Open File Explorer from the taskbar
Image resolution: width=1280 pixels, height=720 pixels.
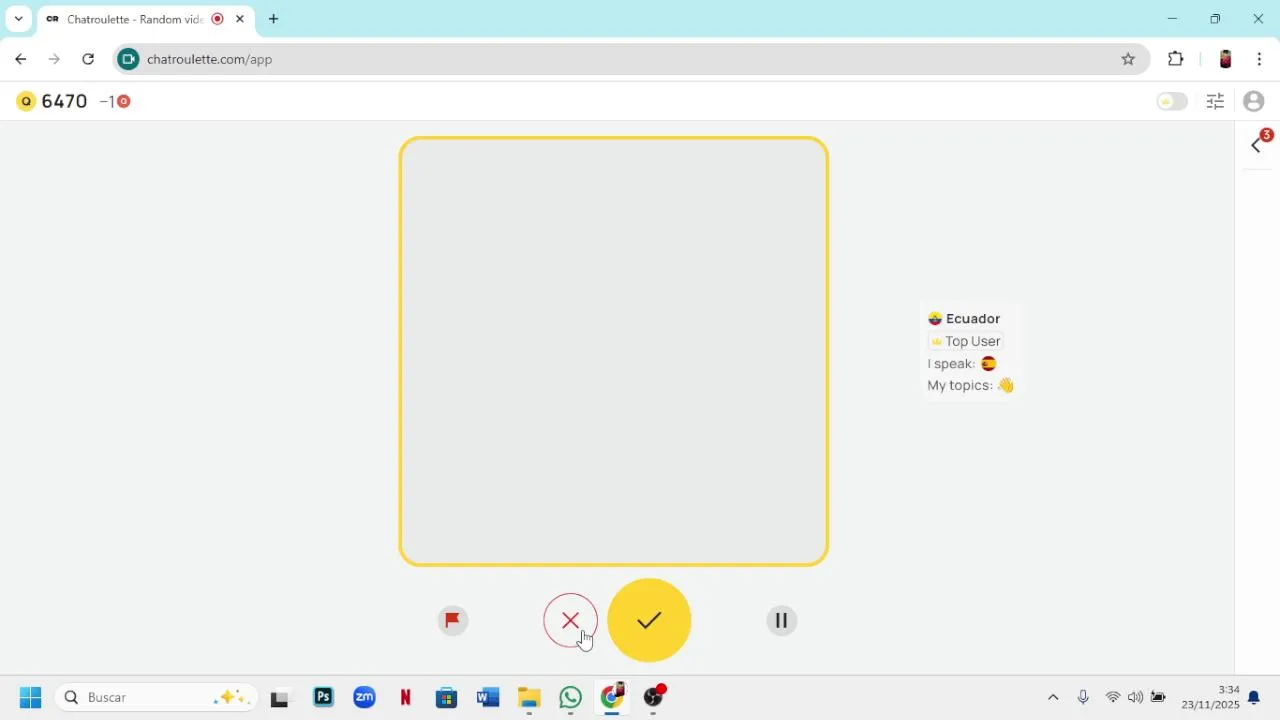[x=529, y=698]
